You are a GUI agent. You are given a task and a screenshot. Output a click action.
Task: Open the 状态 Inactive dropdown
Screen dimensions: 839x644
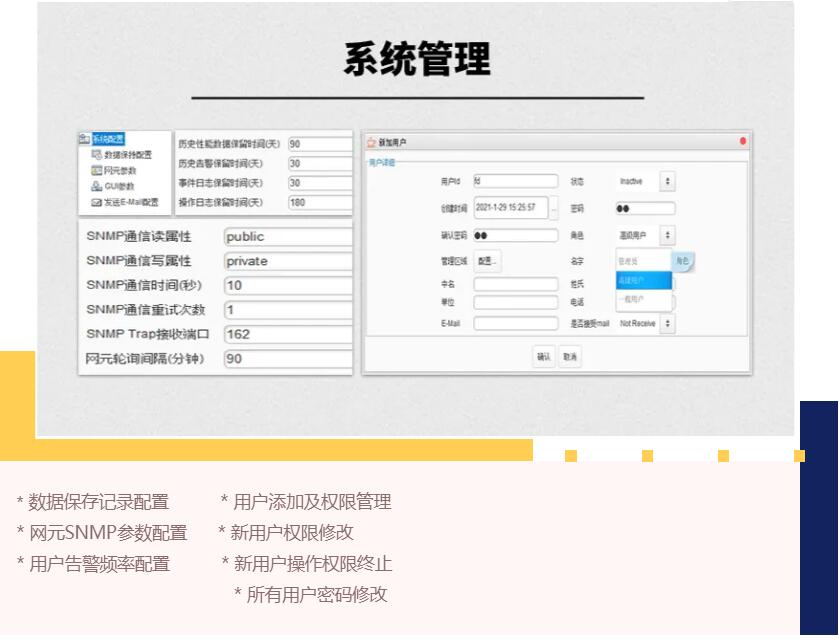(x=667, y=182)
